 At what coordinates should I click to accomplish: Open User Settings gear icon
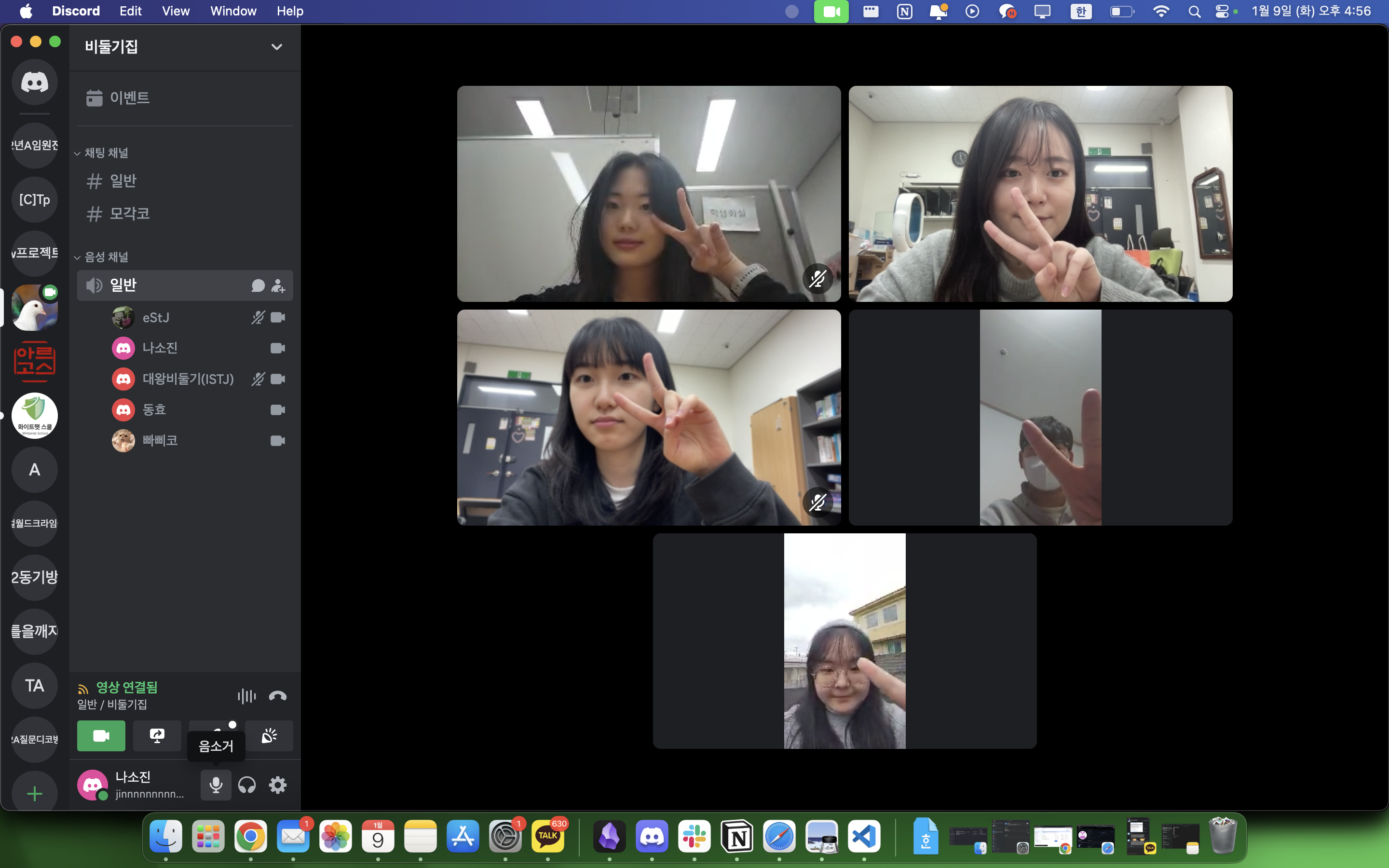click(278, 785)
